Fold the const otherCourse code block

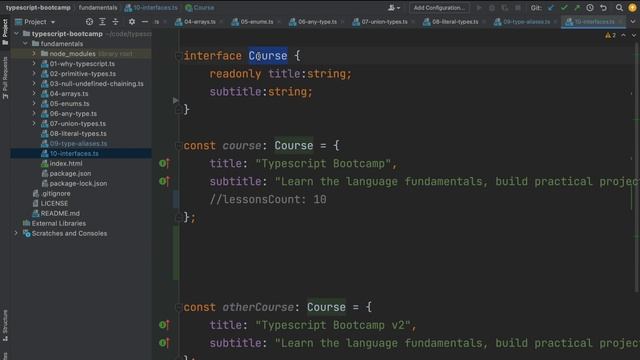(178, 307)
